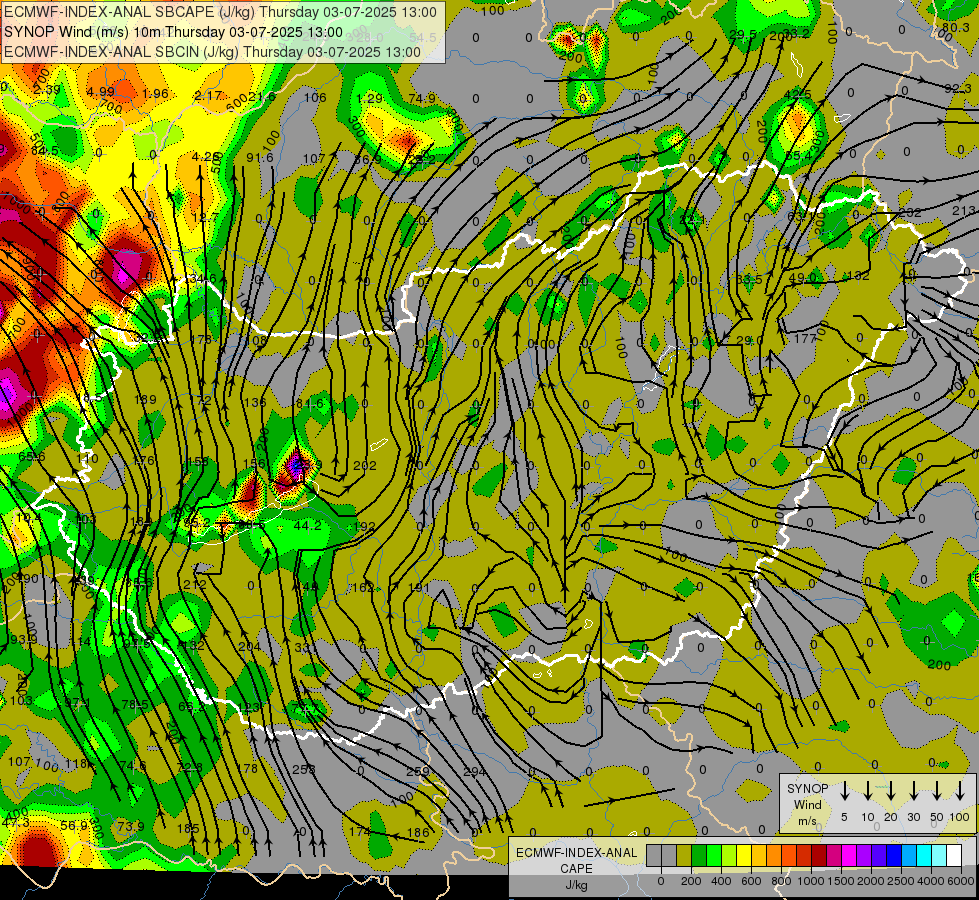Click the SYNOP wind arrow for 10 m/s

pos(867,791)
